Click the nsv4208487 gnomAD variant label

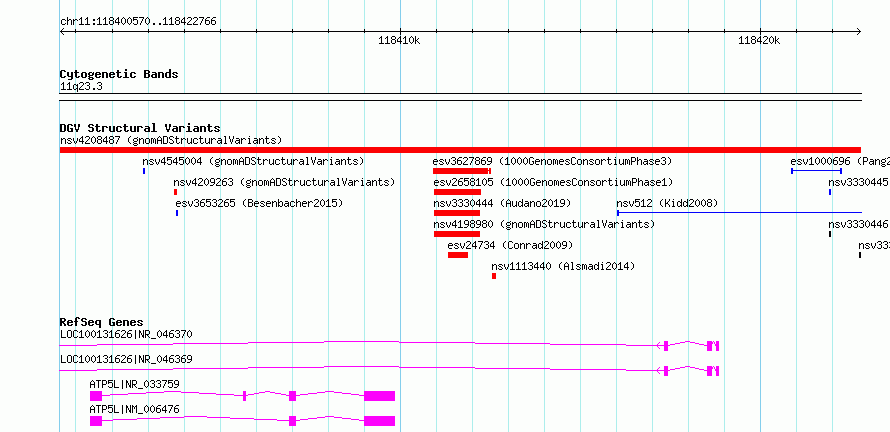pos(171,140)
